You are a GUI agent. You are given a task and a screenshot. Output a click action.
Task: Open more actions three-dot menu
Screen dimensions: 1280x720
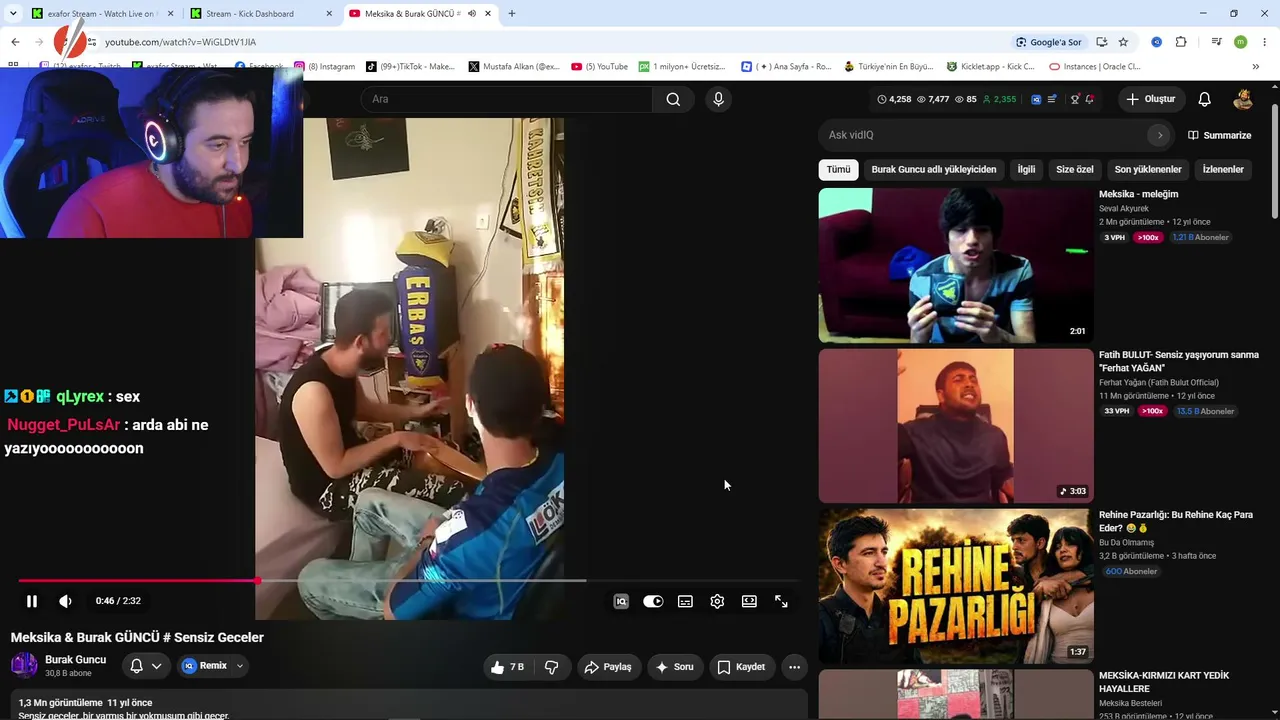pos(794,667)
